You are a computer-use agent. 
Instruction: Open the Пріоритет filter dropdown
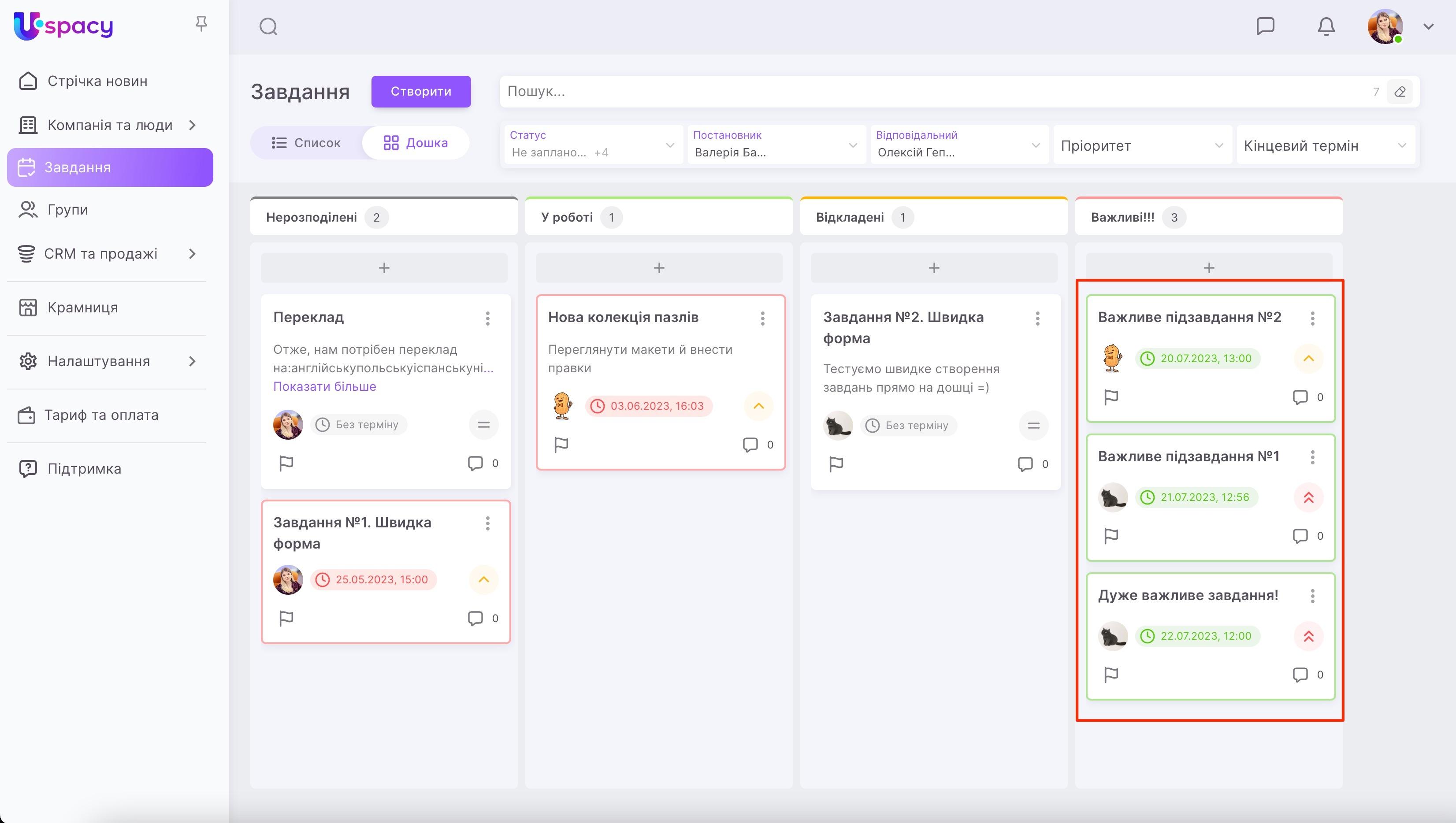1142,145
